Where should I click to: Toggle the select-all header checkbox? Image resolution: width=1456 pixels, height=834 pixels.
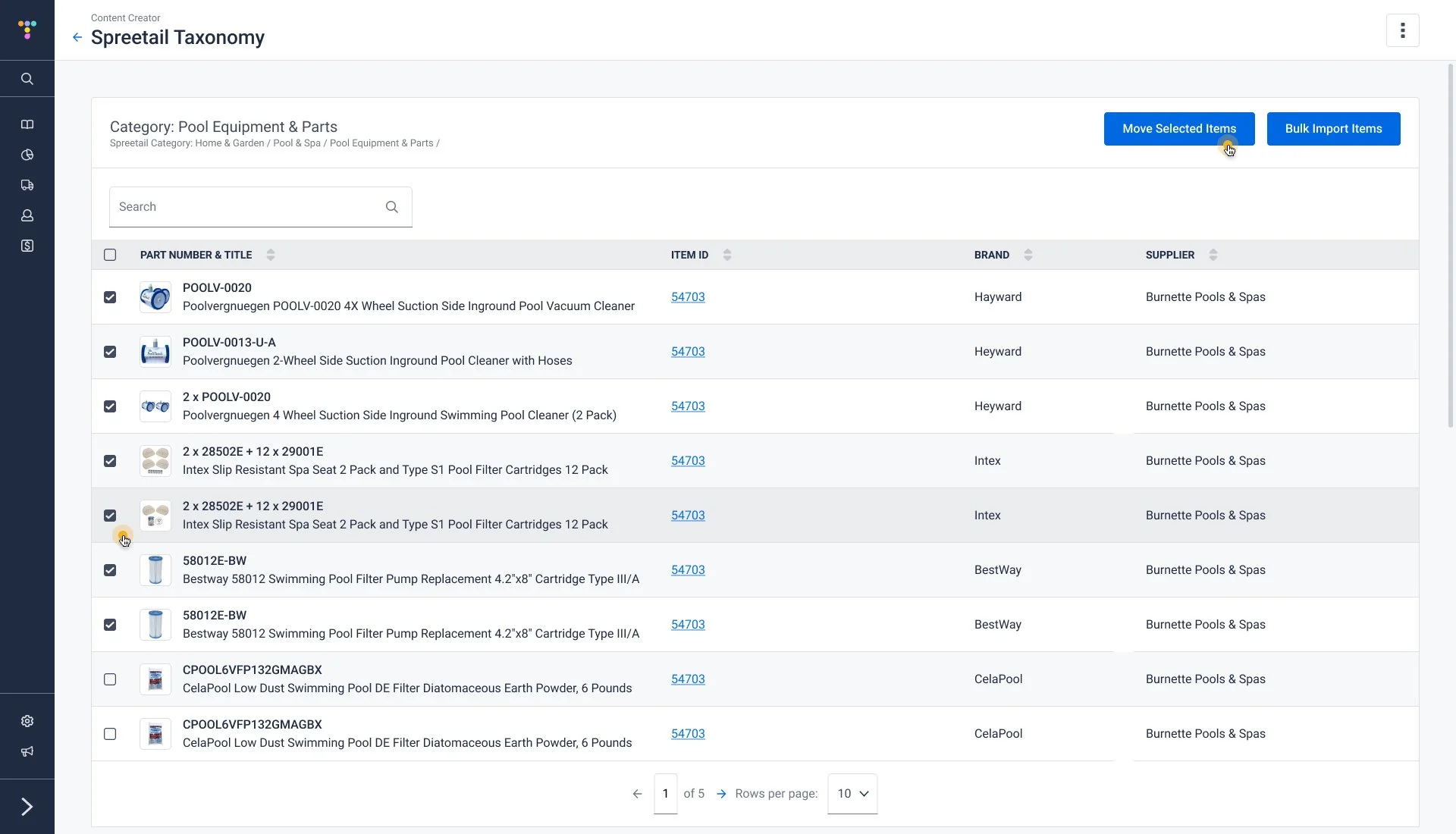click(x=110, y=255)
